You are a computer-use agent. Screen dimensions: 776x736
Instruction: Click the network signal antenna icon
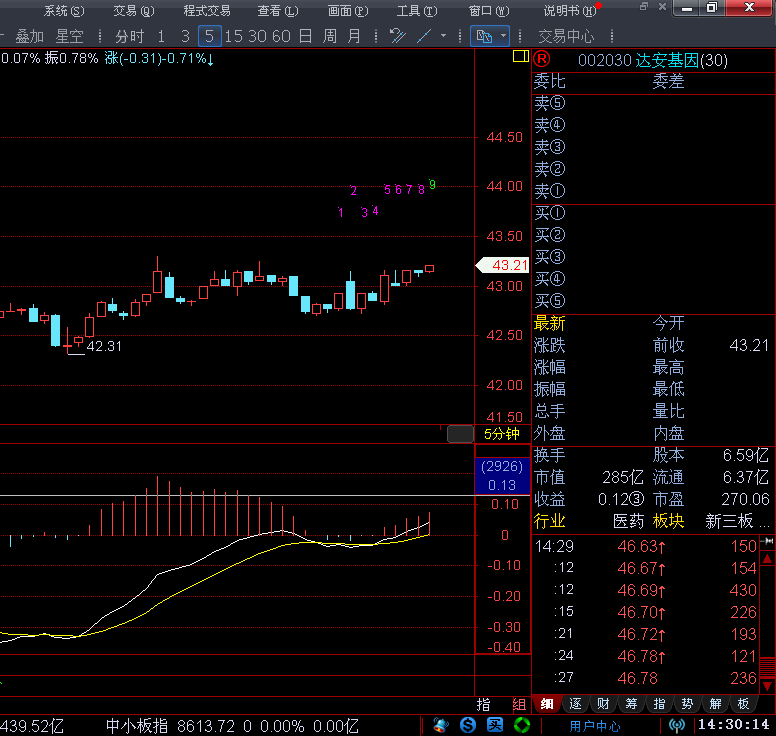[x=677, y=726]
